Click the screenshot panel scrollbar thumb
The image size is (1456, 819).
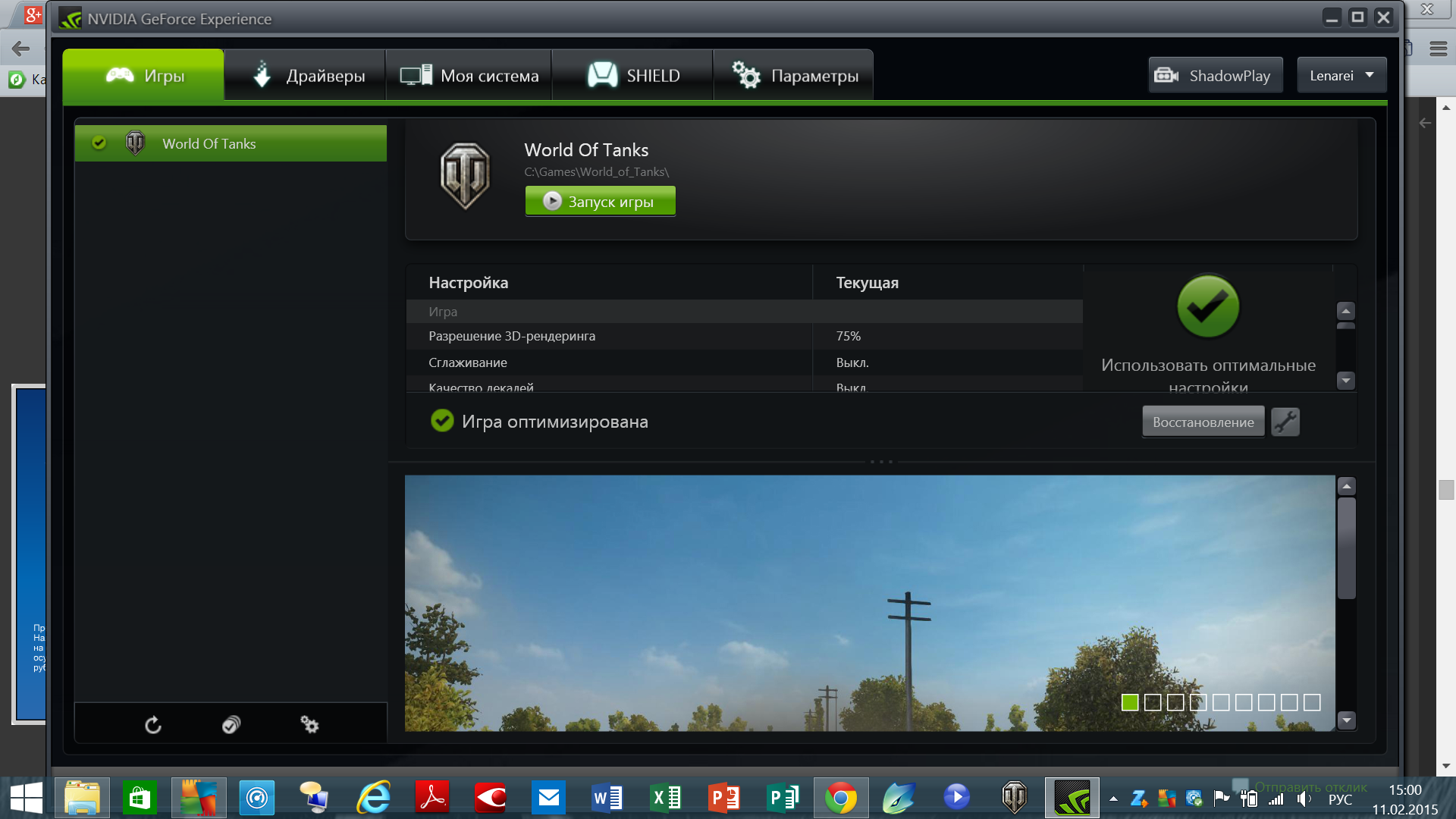pos(1347,548)
